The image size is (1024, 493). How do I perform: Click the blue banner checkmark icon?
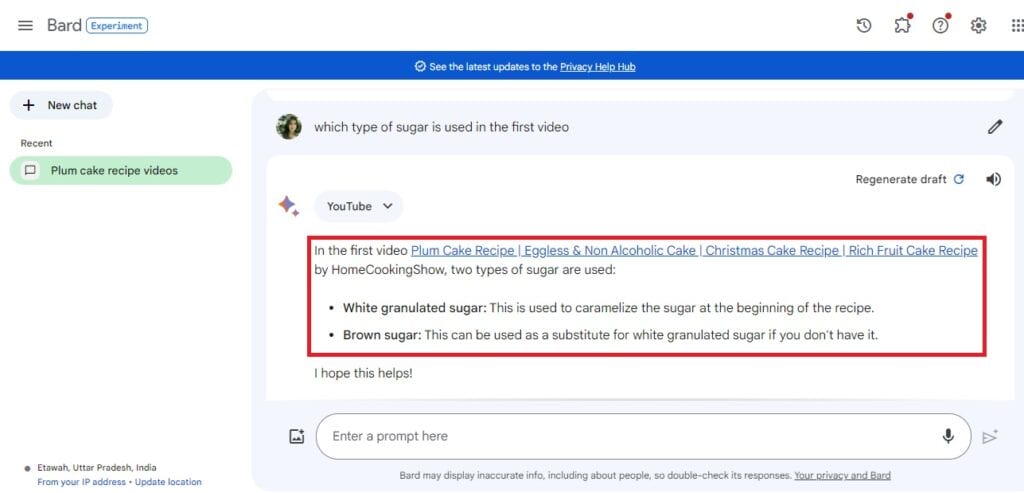(x=420, y=67)
